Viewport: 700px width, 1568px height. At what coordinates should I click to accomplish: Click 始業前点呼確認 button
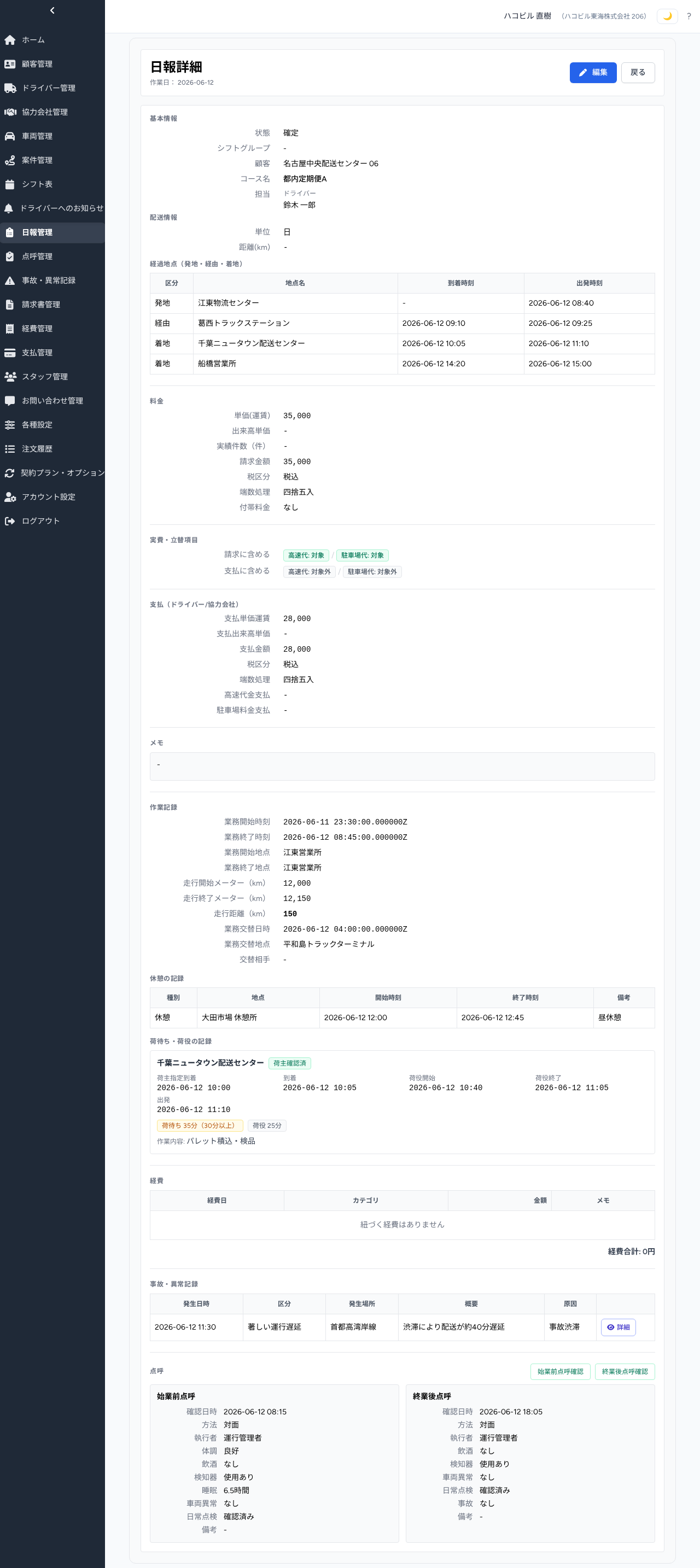(560, 1371)
